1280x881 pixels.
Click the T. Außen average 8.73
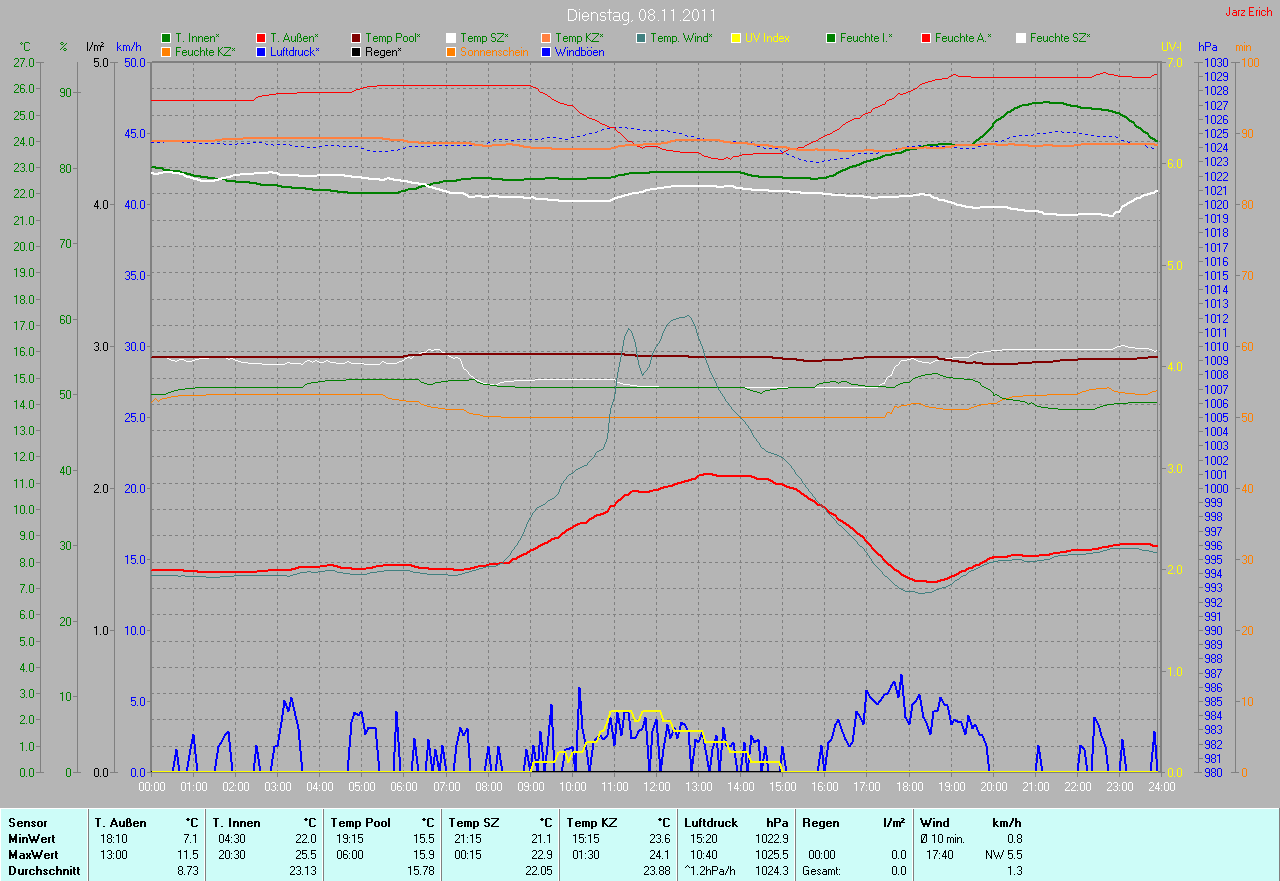click(188, 871)
